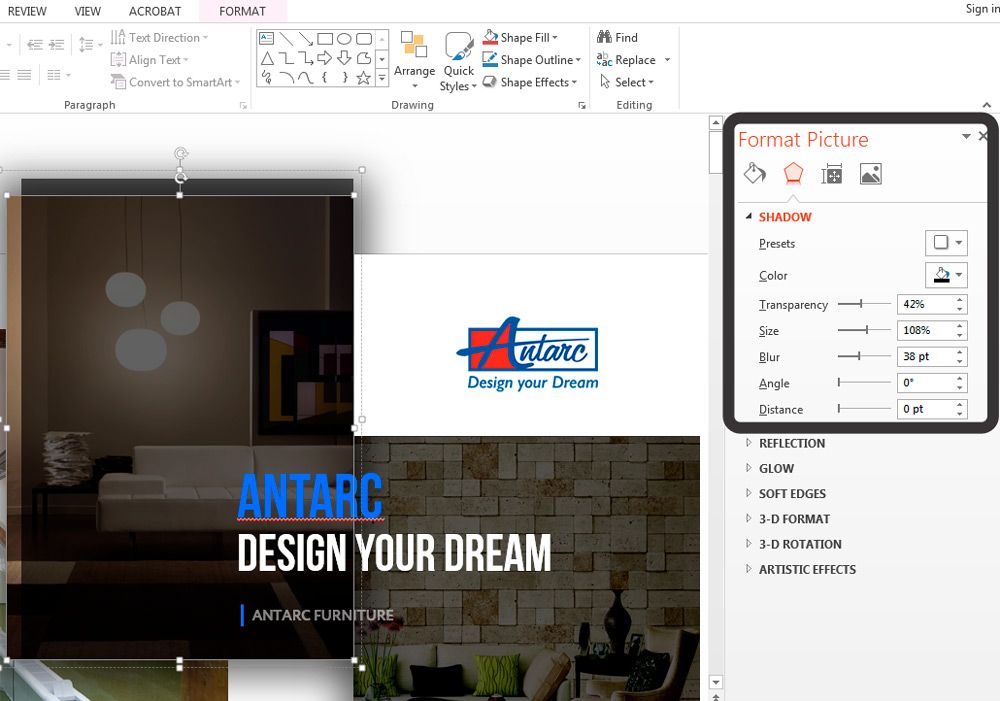Open the Shape Effects dropdown
Image resolution: width=1000 pixels, height=701 pixels.
(x=529, y=82)
